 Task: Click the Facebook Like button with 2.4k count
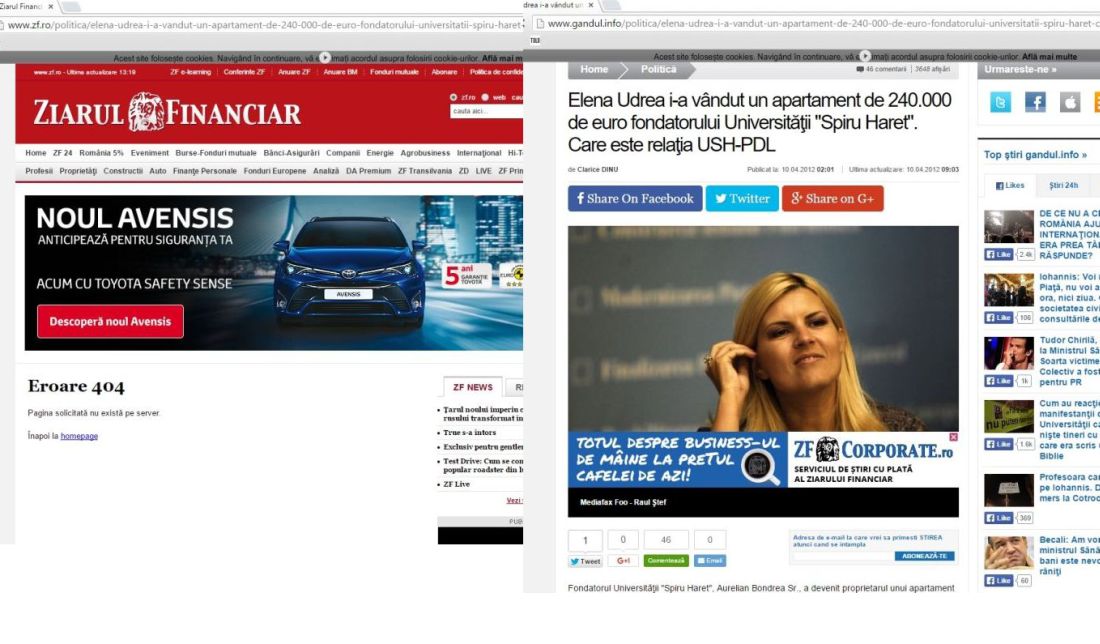(x=999, y=255)
